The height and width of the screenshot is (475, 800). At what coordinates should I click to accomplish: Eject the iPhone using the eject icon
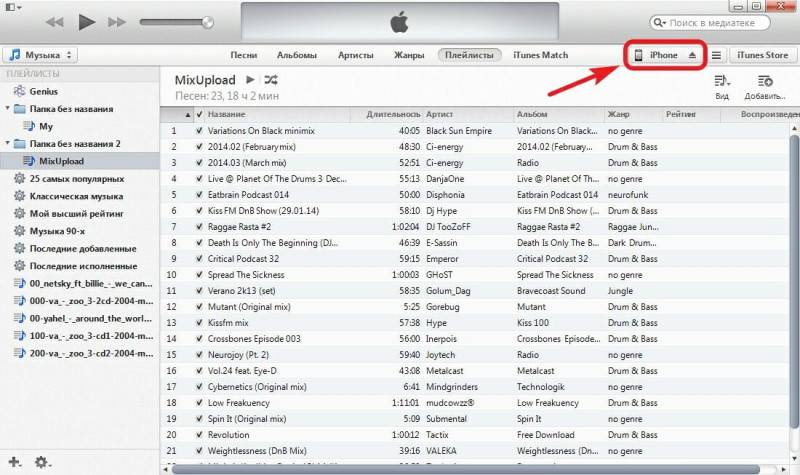691,55
